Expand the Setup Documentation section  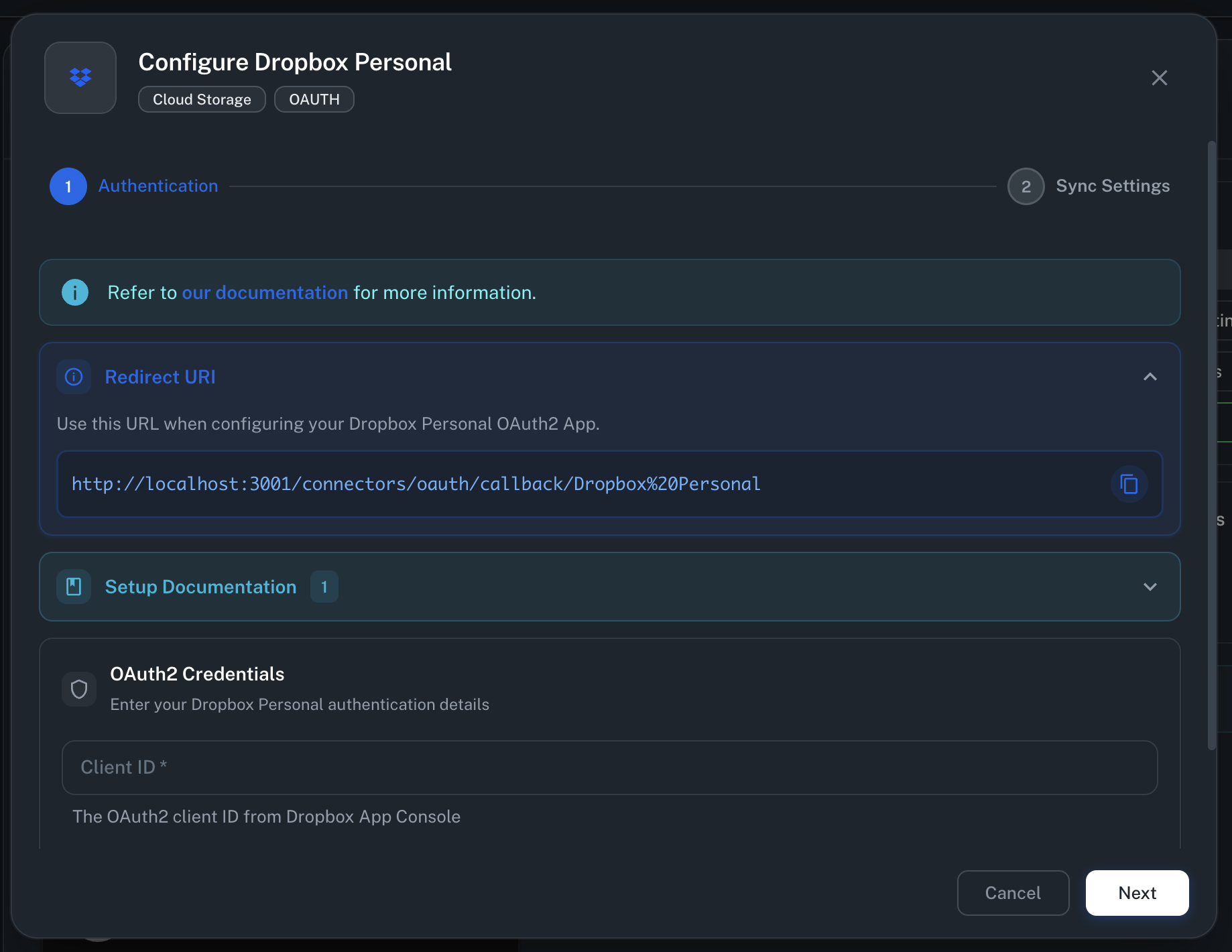click(1150, 587)
